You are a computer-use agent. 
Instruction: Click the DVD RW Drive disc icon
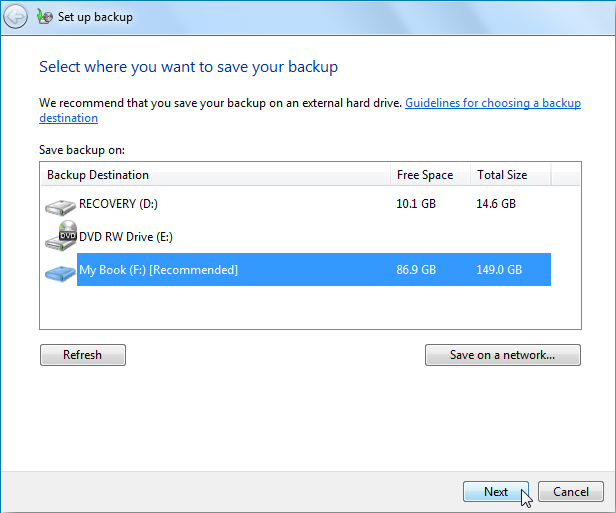pyautogui.click(x=60, y=237)
